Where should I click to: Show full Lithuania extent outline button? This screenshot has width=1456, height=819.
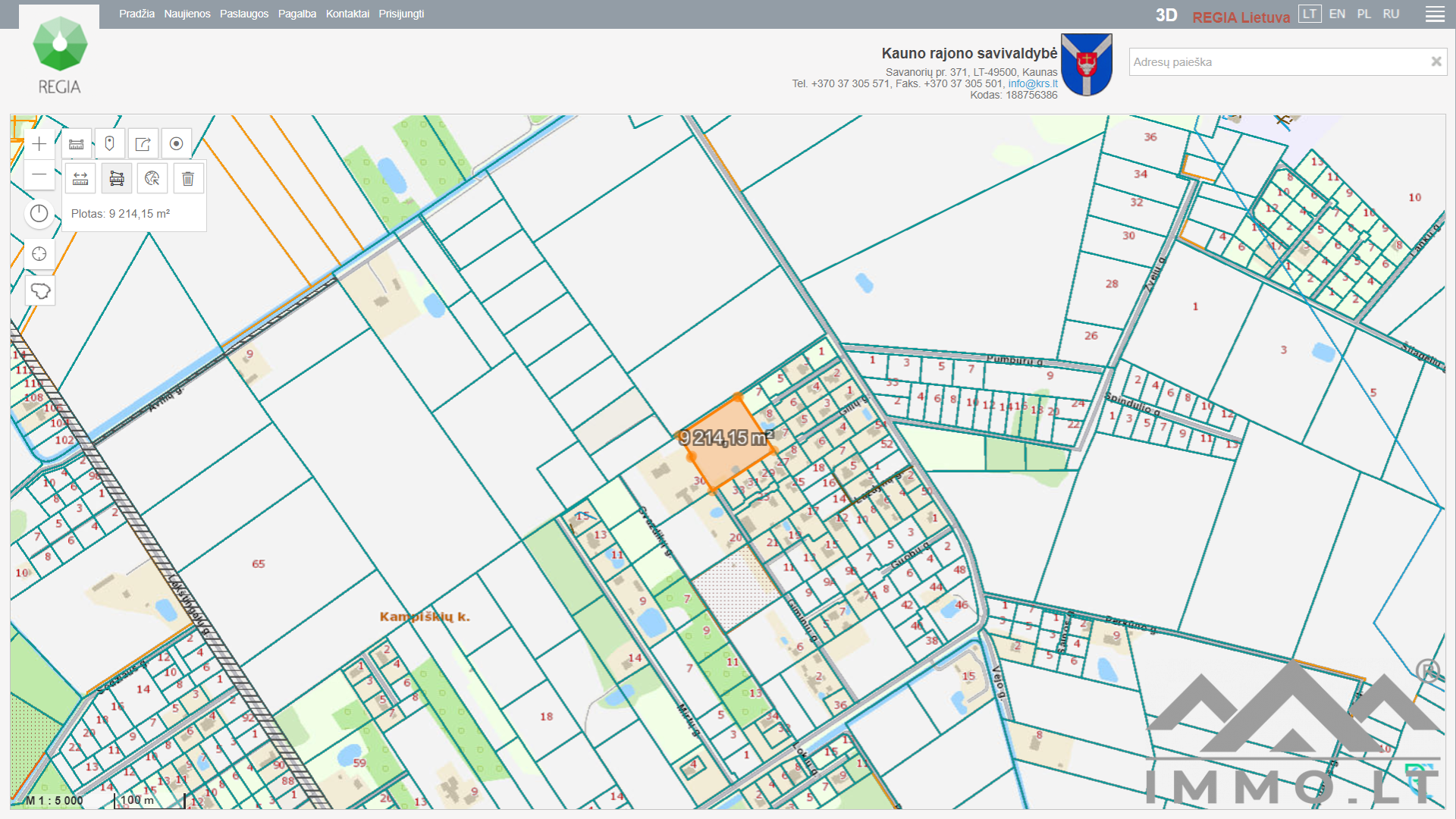tap(39, 290)
